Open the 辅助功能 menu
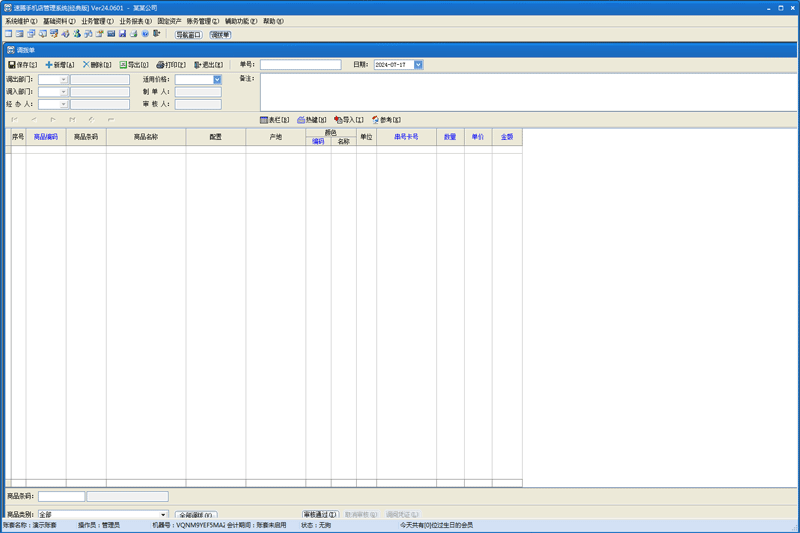 (241, 21)
